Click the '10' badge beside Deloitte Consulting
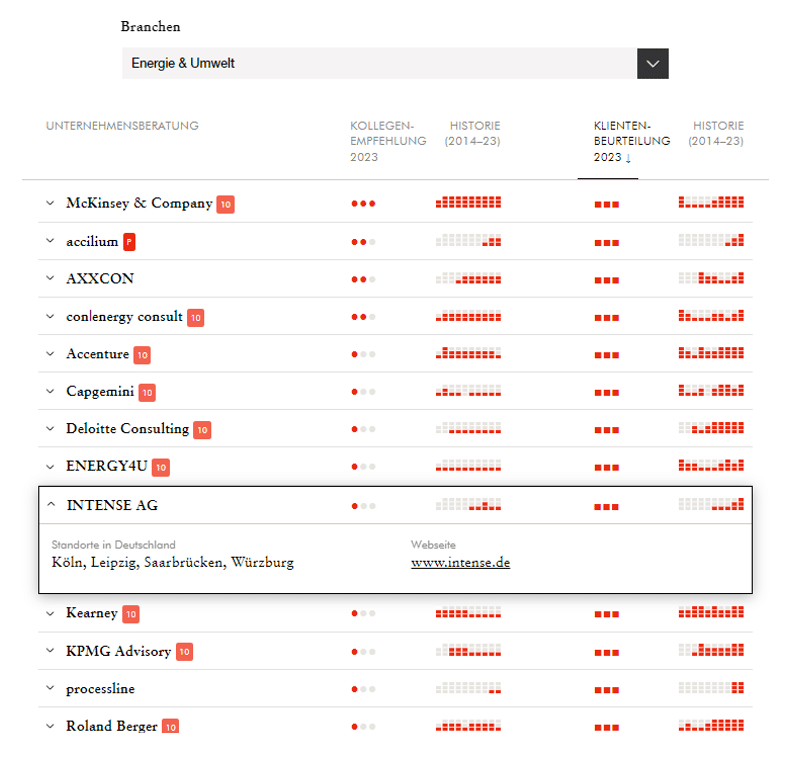Screen dimensions: 791x763 (202, 430)
